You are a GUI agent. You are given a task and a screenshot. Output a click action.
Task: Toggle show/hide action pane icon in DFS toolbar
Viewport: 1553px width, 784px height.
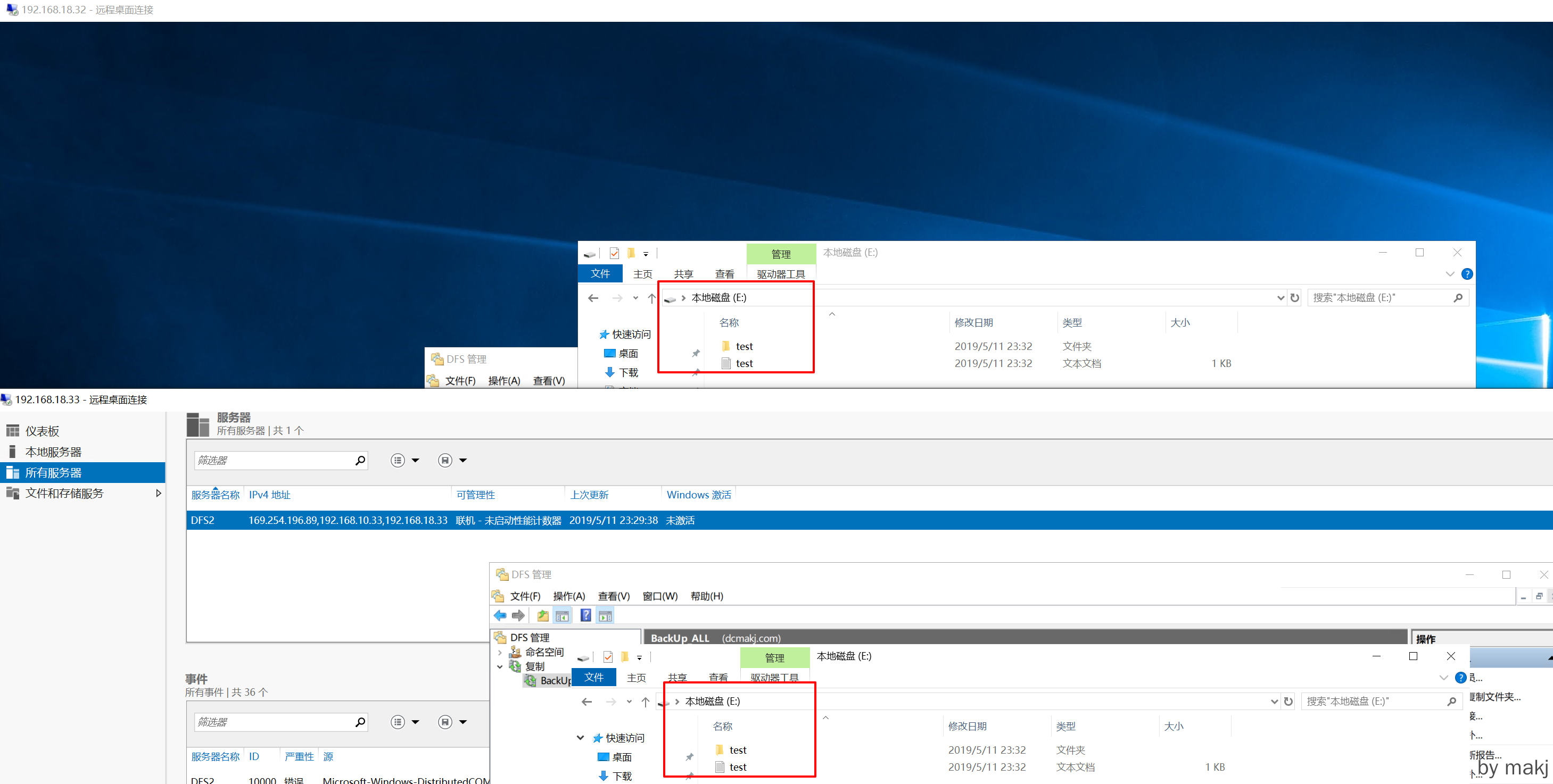605,615
